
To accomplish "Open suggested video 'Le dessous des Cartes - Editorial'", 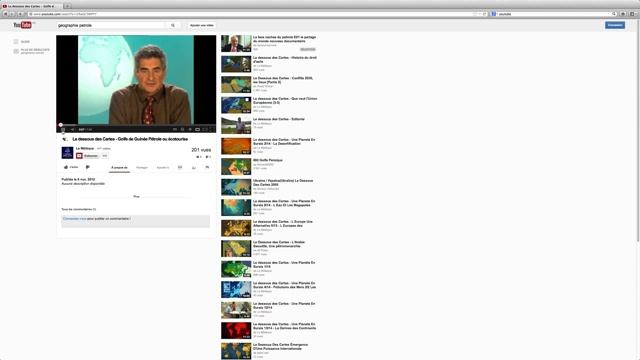I will pos(269,125).
